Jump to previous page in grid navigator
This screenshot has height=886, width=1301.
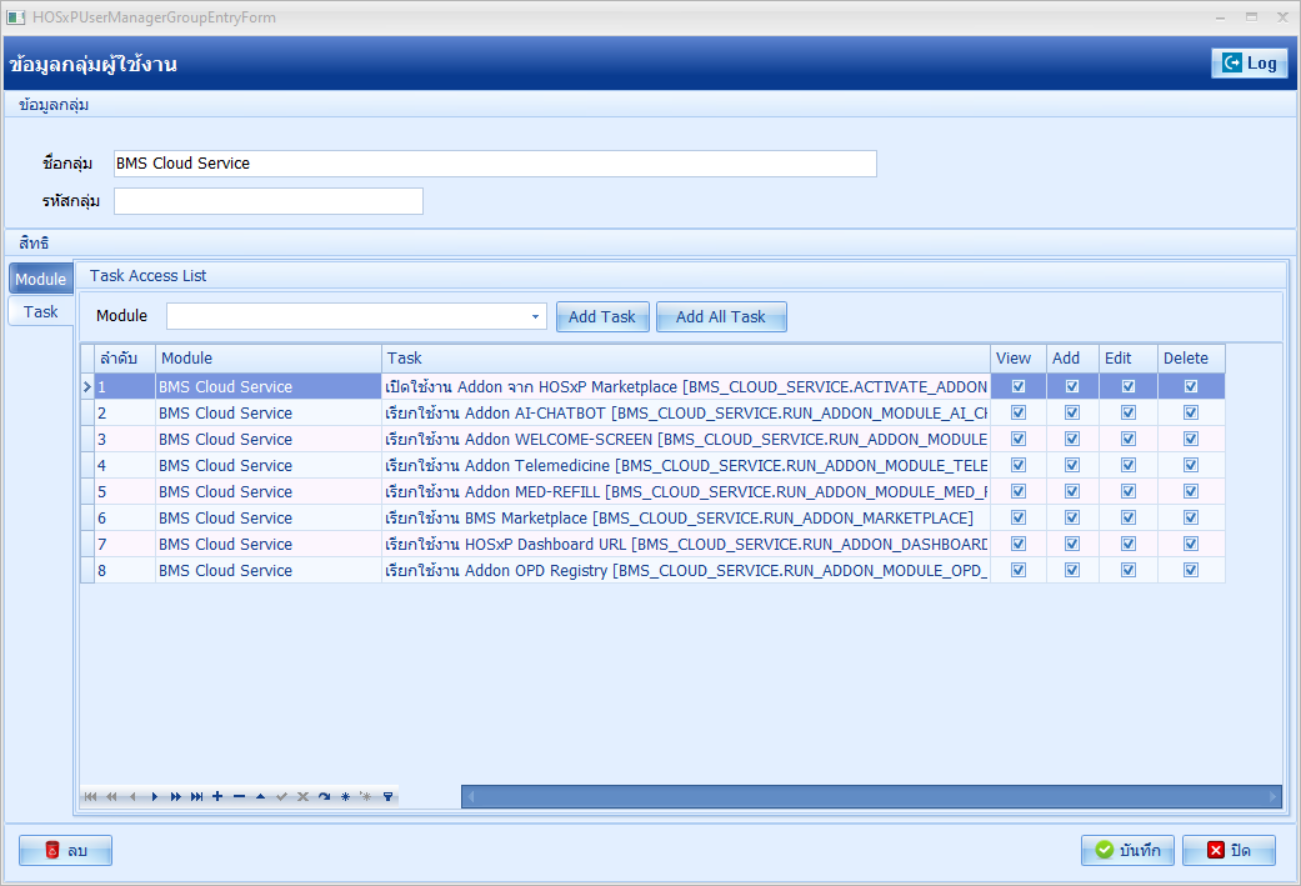pos(111,797)
